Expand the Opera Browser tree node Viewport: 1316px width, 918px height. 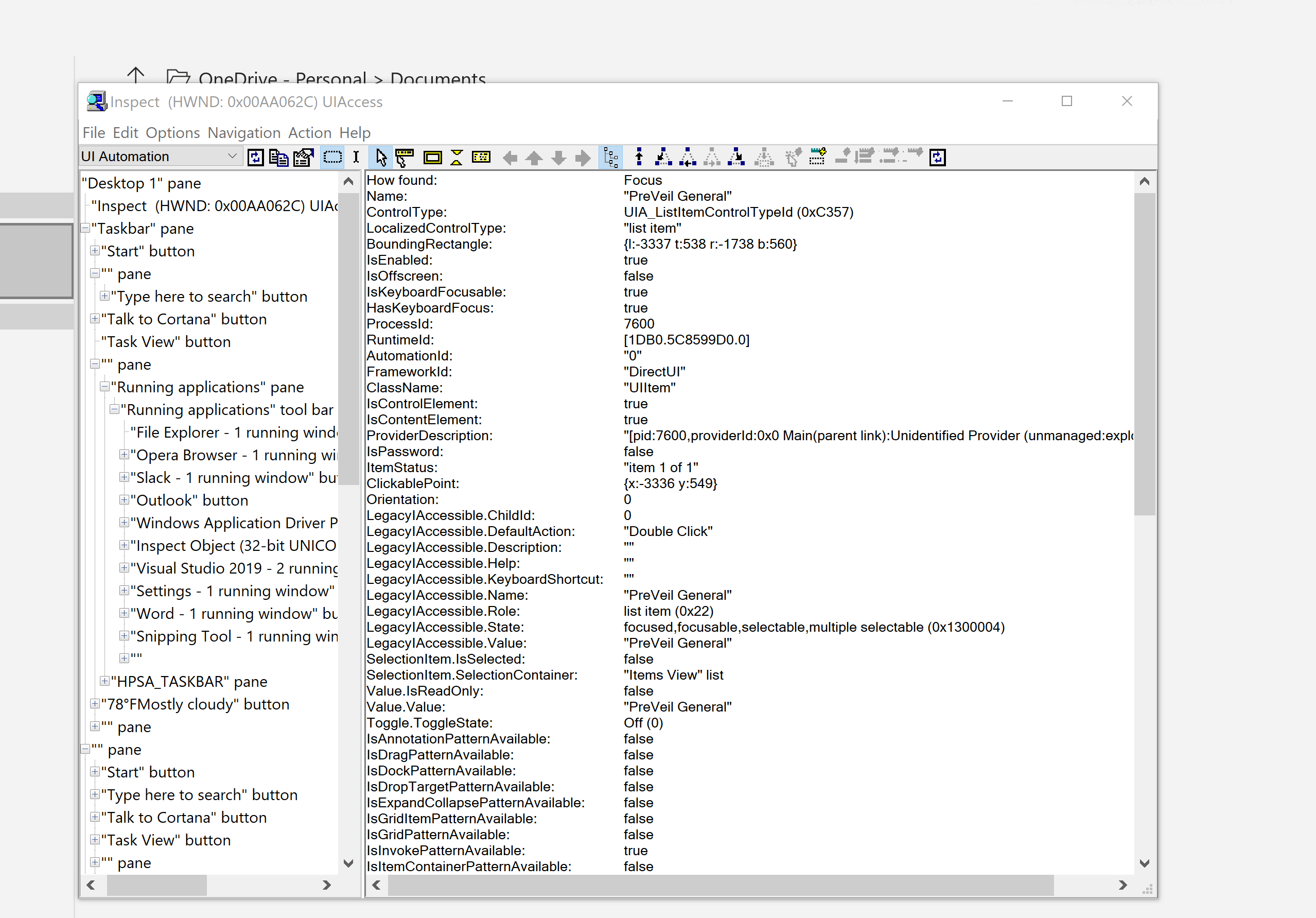pyautogui.click(x=124, y=455)
